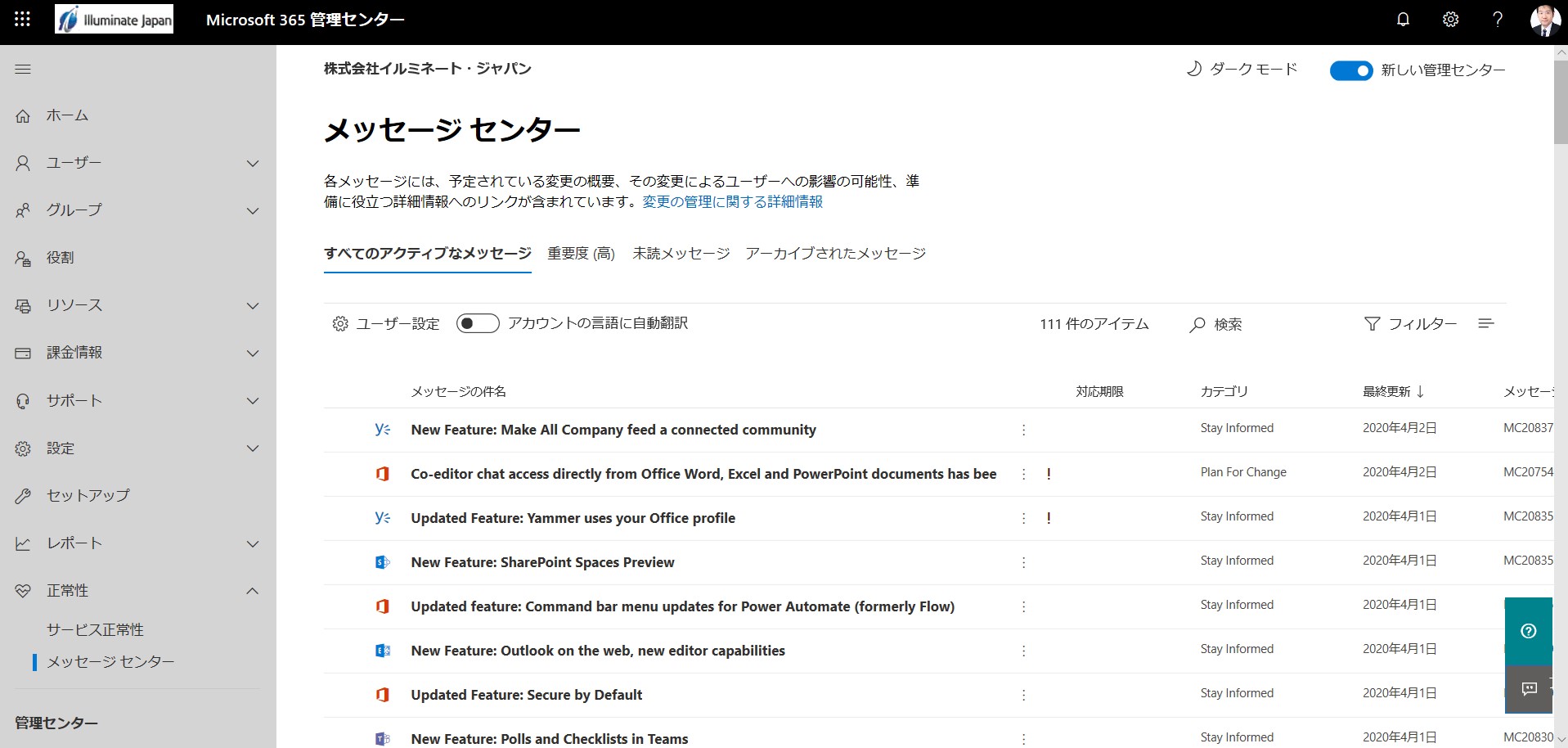Click the サポート headset icon
1568x748 pixels.
[x=23, y=401]
